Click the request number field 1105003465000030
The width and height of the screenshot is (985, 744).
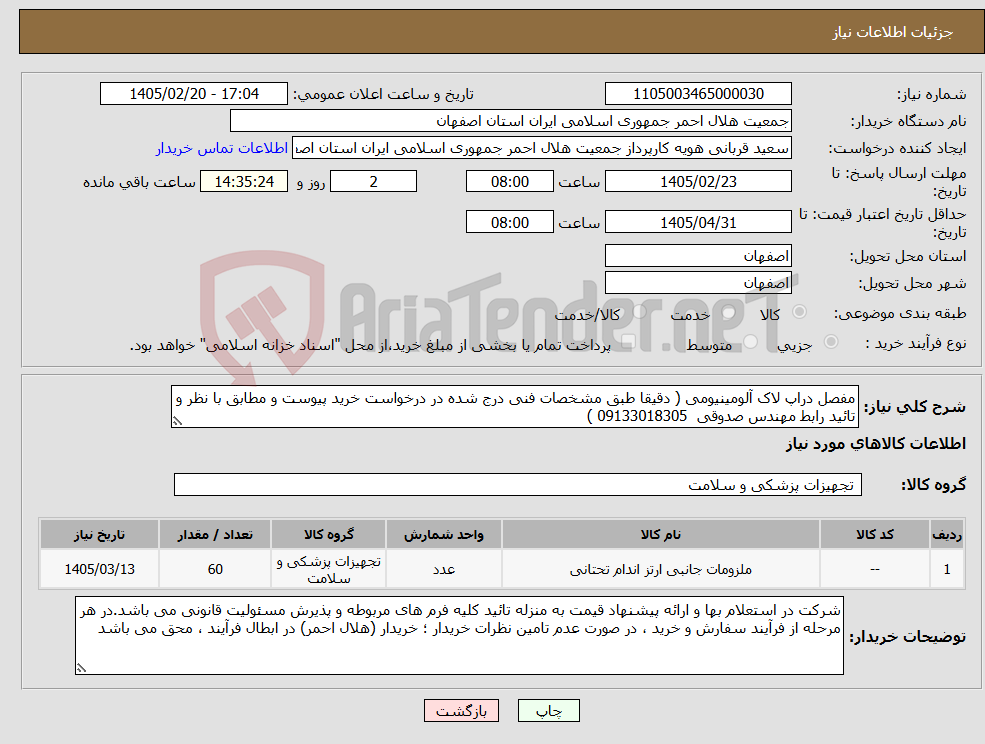coord(698,94)
